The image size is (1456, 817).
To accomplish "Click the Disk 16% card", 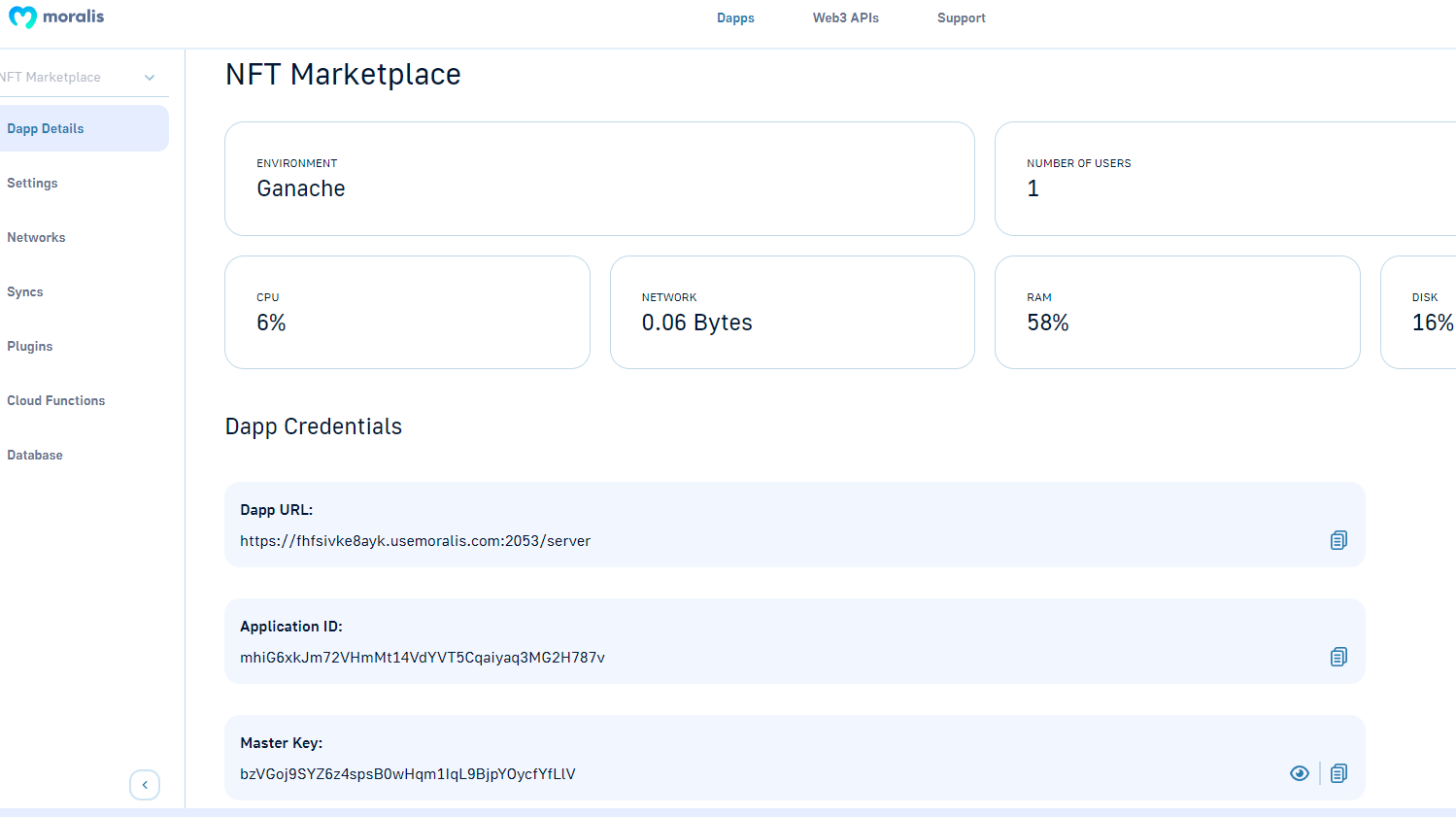I will (1419, 312).
